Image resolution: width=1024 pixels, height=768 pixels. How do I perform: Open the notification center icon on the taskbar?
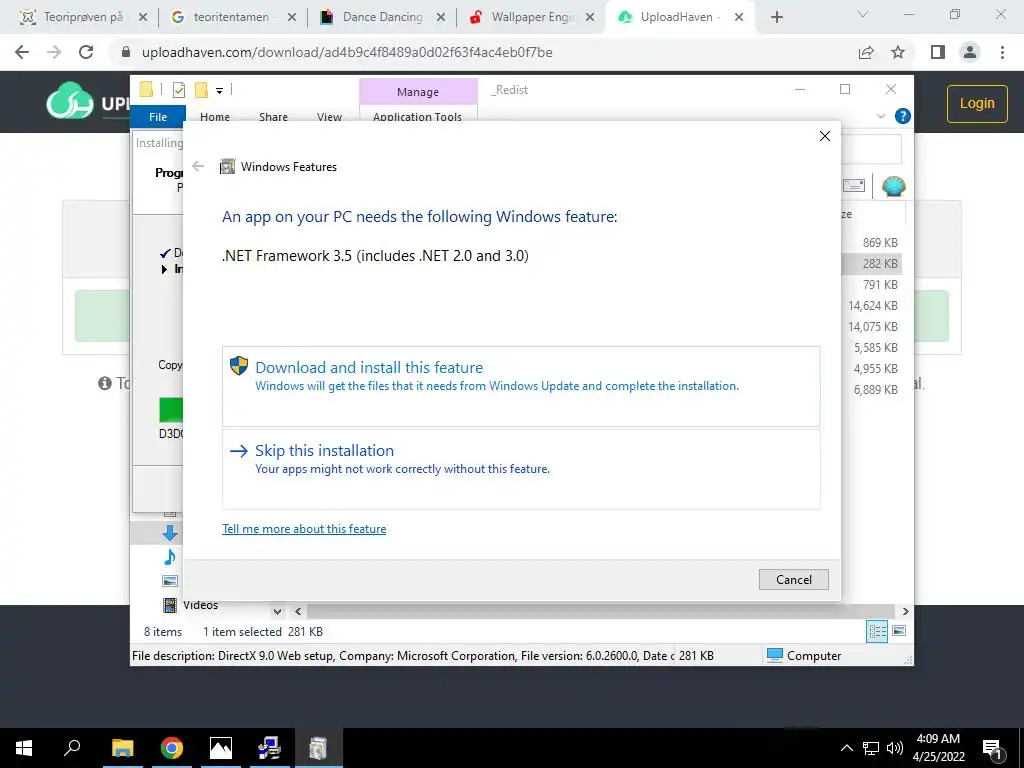(993, 748)
